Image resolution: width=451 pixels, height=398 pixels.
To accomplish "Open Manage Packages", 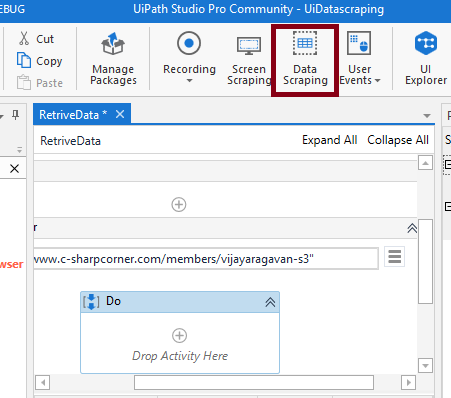I will 113,58.
